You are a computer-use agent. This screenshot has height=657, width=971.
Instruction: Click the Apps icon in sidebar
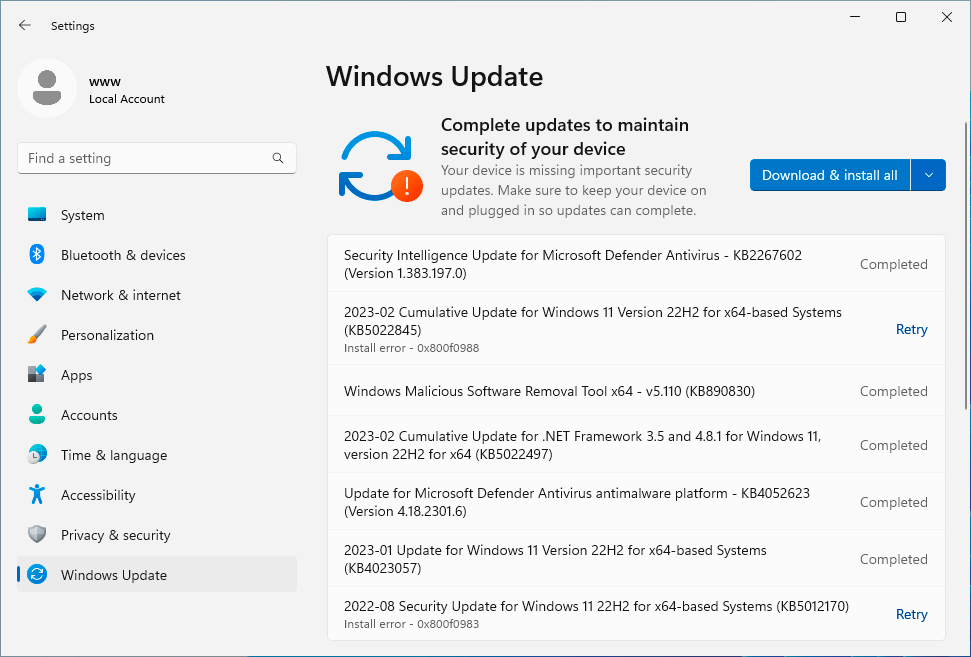point(37,375)
